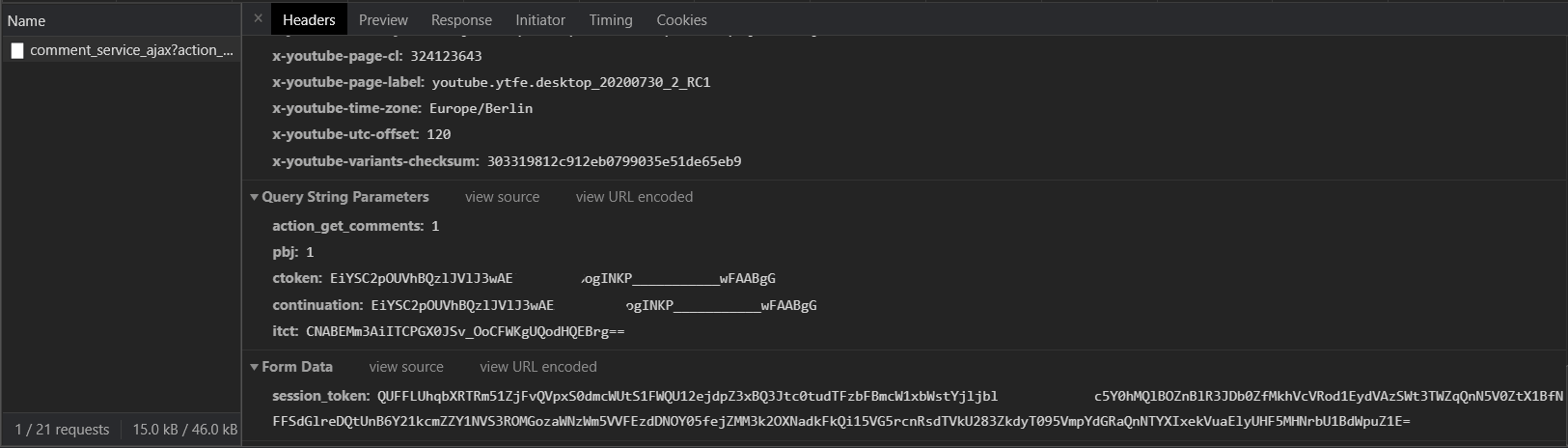1568x448 pixels.
Task: Switch to the Headers tab
Action: [x=309, y=19]
